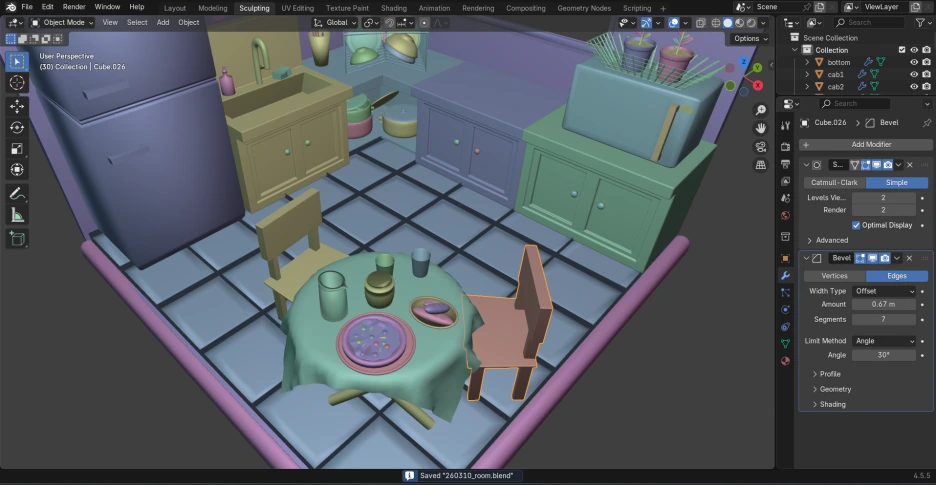Open Global transform orientation dropdown
The height and width of the screenshot is (485, 936).
tap(335, 23)
